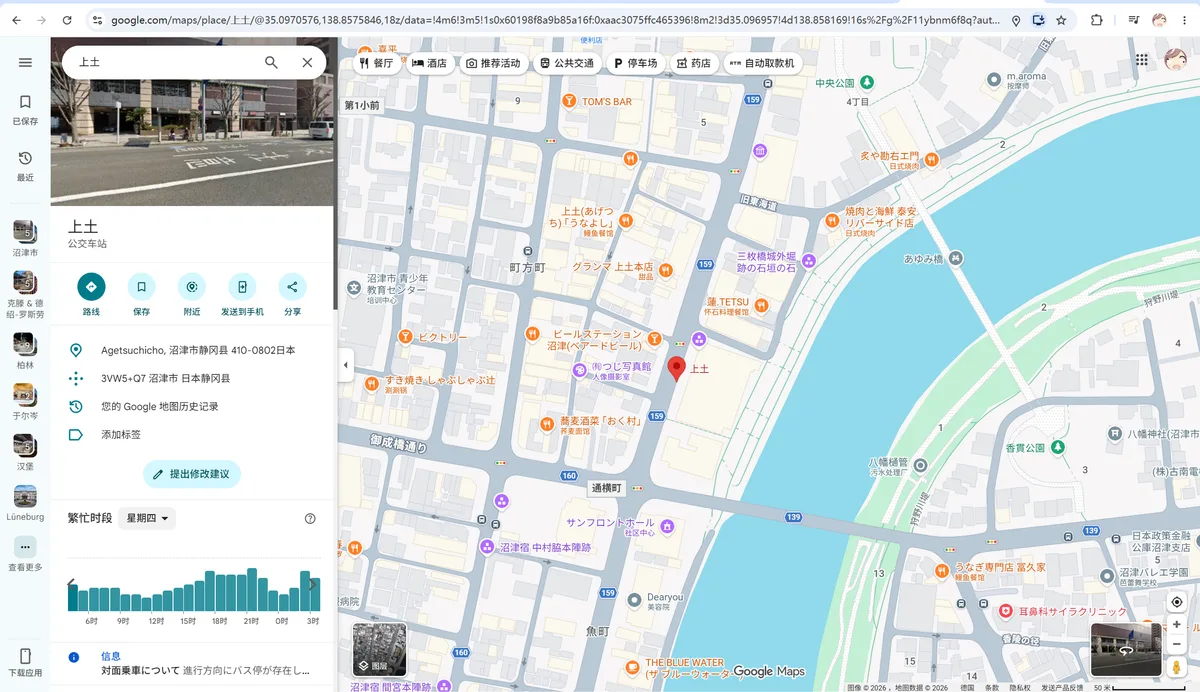
Task: Open the 星期四 day dropdown
Action: 147,518
